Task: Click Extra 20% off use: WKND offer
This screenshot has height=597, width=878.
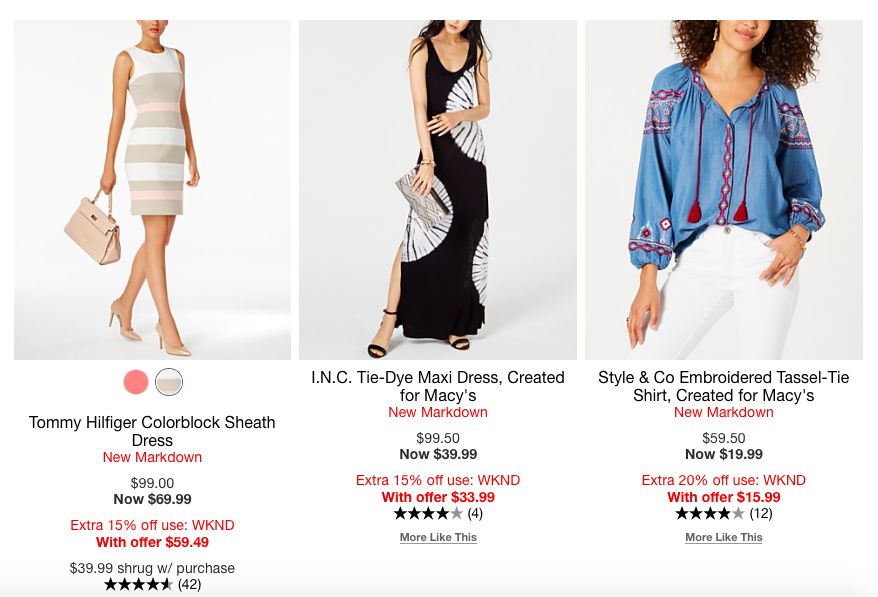Action: point(723,480)
